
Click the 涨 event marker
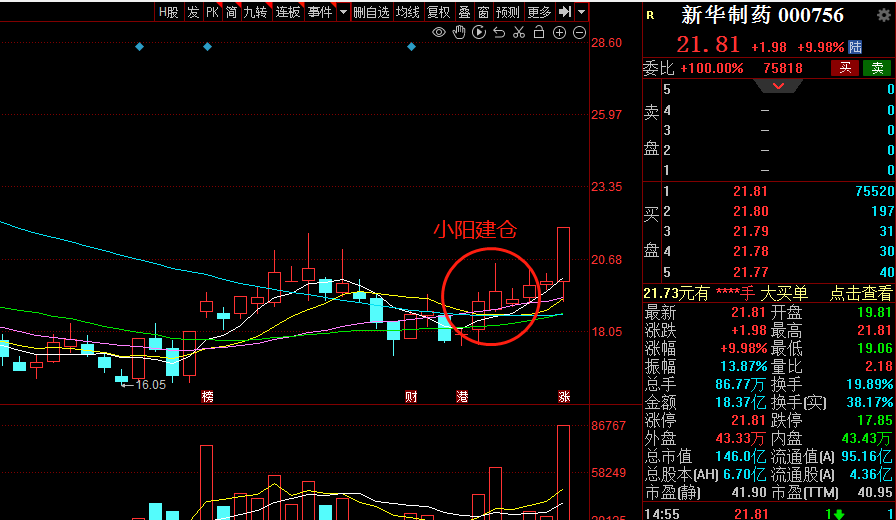[x=564, y=397]
